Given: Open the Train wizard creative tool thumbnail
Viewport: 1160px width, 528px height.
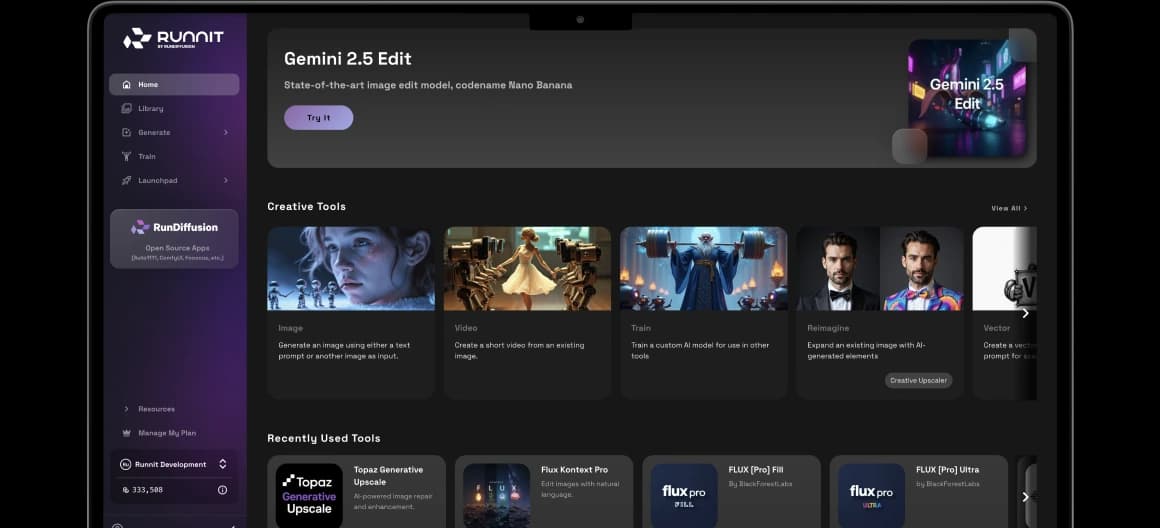Looking at the screenshot, I should click(x=704, y=268).
